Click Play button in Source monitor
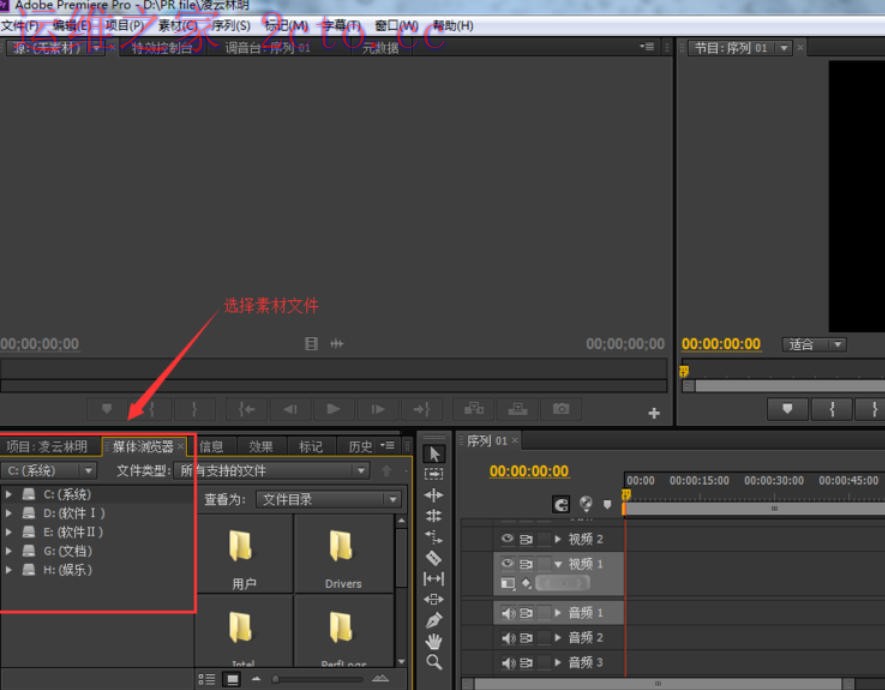This screenshot has width=885, height=690. pyautogui.click(x=333, y=408)
